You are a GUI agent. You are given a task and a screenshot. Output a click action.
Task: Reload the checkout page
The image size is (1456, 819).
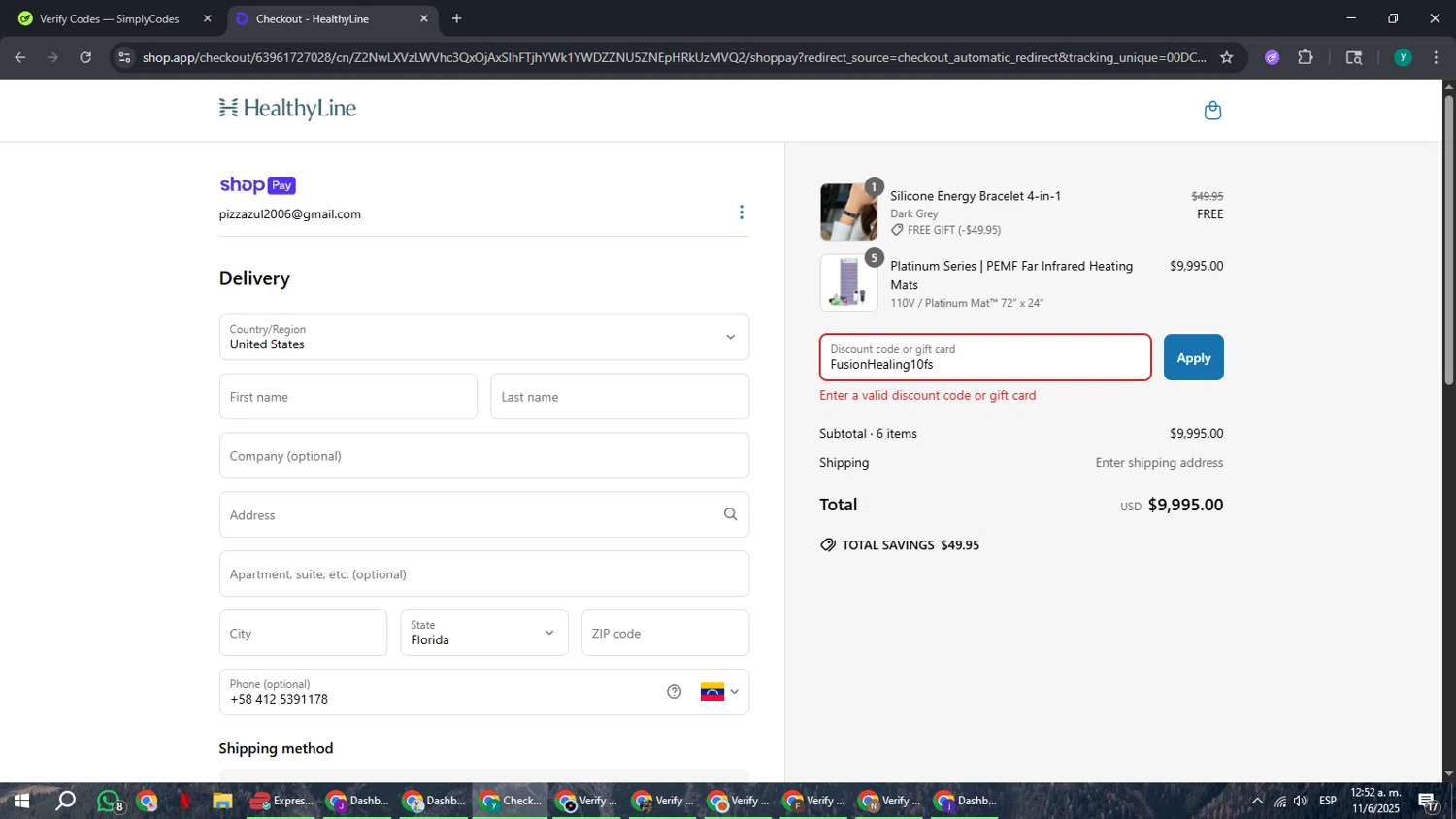[x=85, y=57]
